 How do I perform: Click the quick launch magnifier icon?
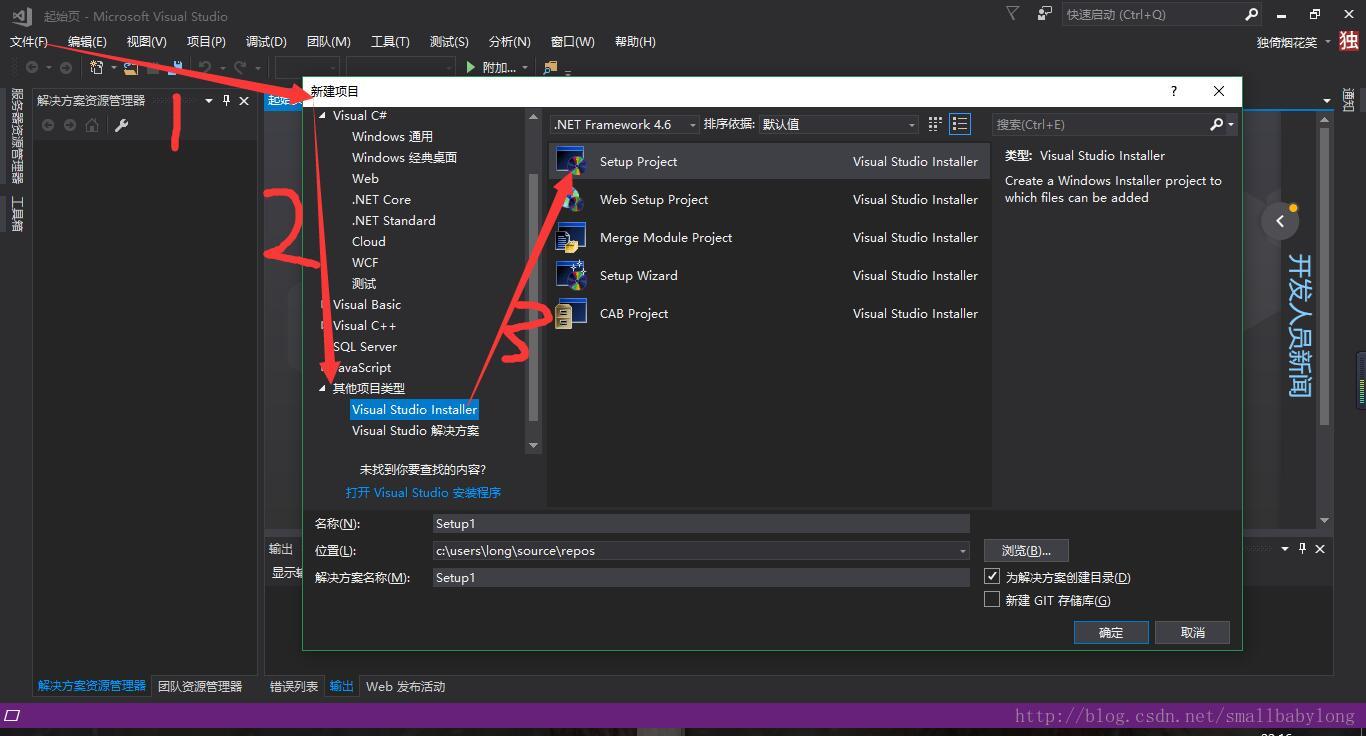[x=1251, y=14]
